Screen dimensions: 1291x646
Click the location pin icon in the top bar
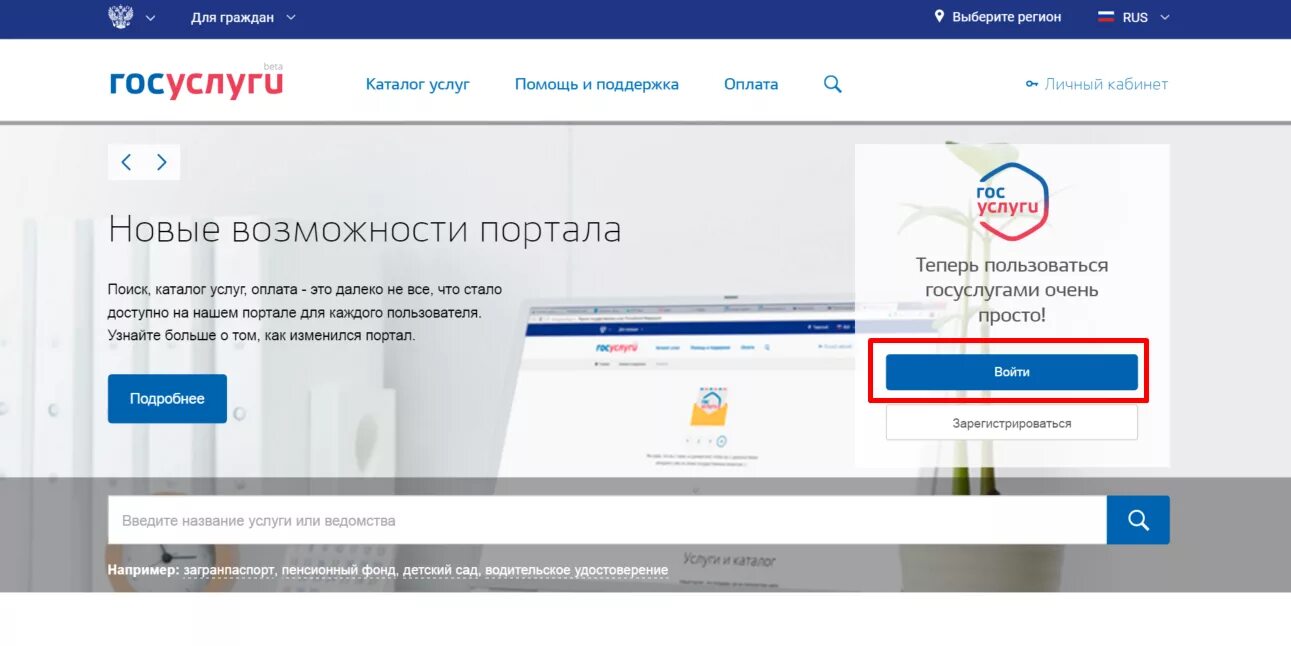[x=939, y=17]
